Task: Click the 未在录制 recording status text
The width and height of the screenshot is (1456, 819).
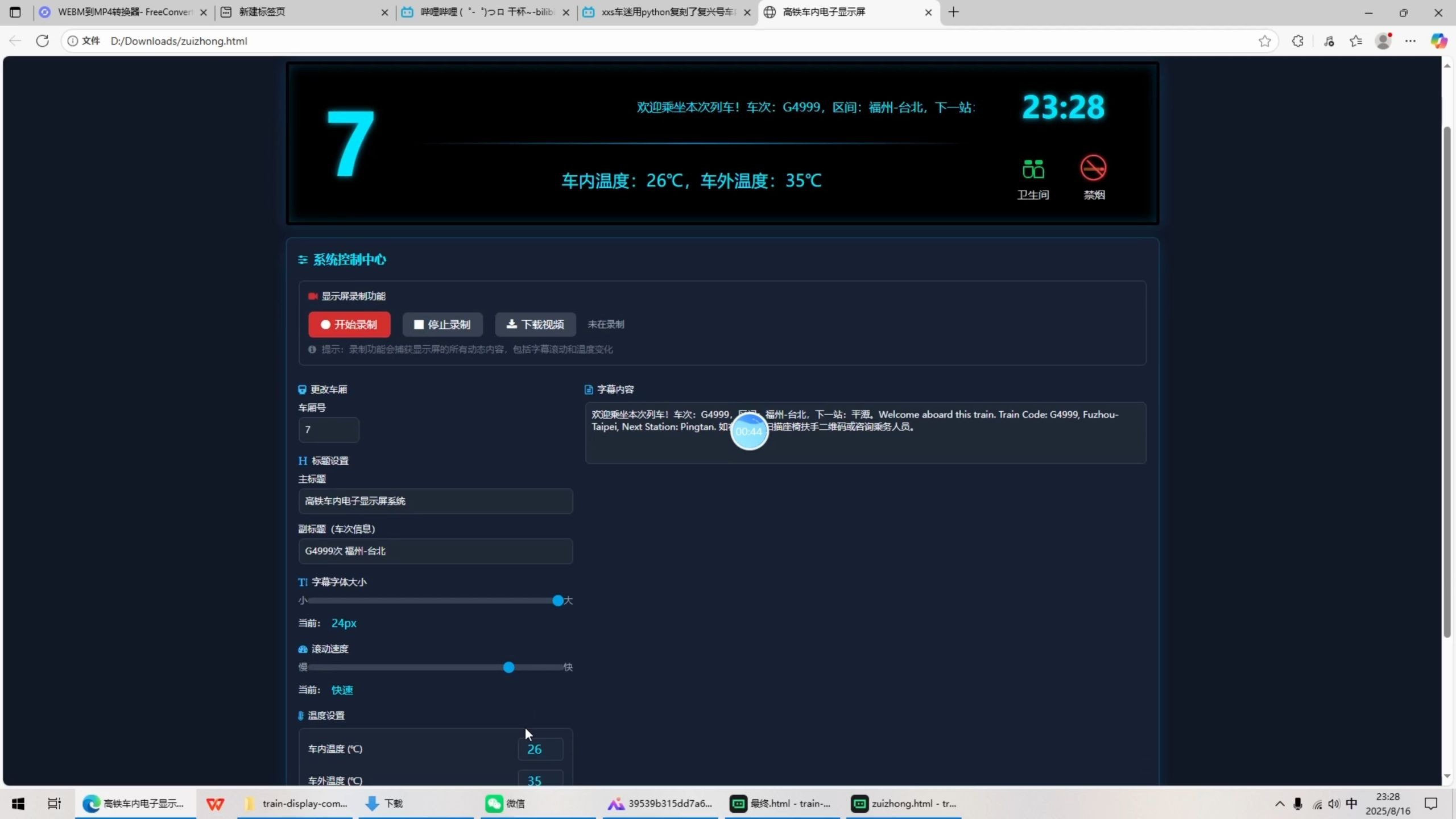Action: (x=606, y=324)
